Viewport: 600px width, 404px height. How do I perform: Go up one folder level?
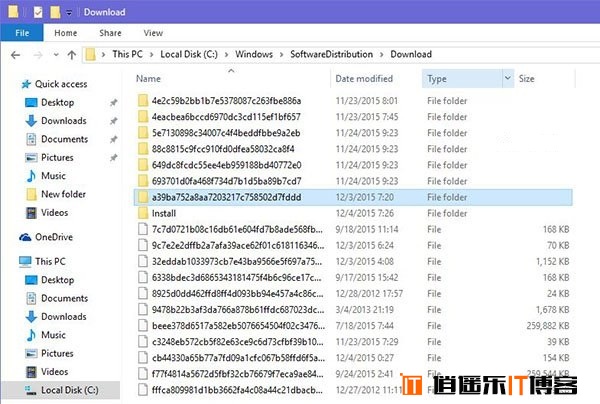(x=72, y=55)
